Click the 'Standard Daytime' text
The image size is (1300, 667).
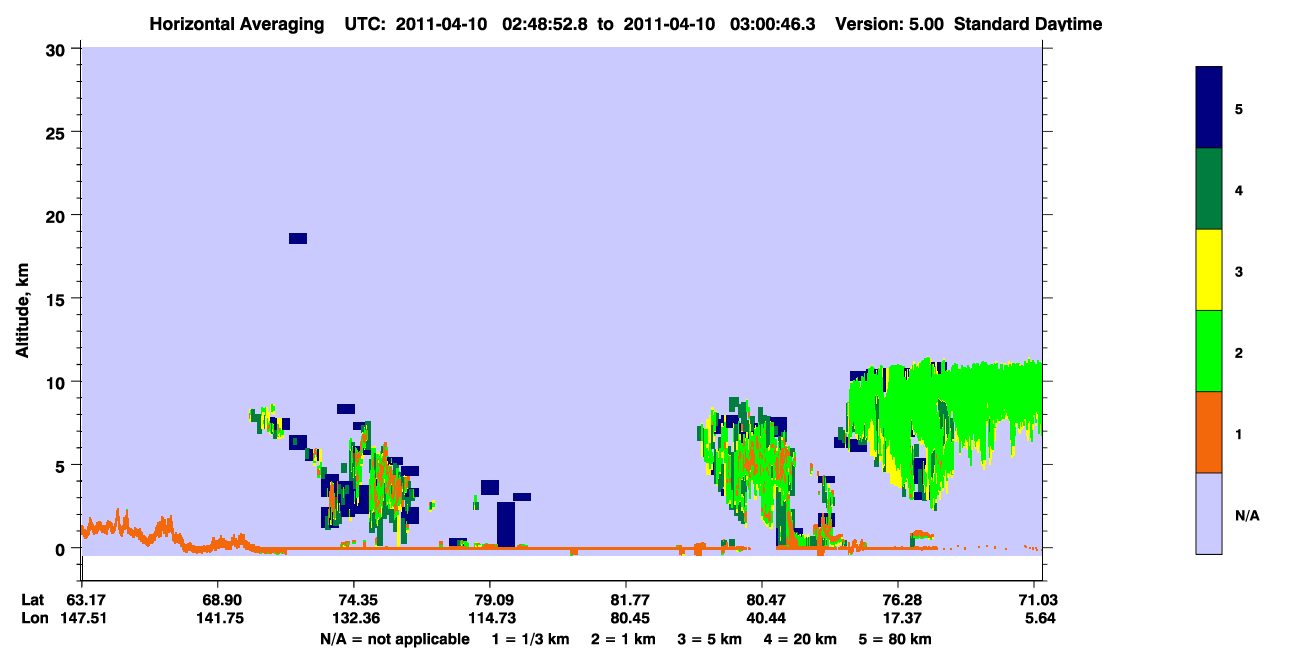[1028, 24]
